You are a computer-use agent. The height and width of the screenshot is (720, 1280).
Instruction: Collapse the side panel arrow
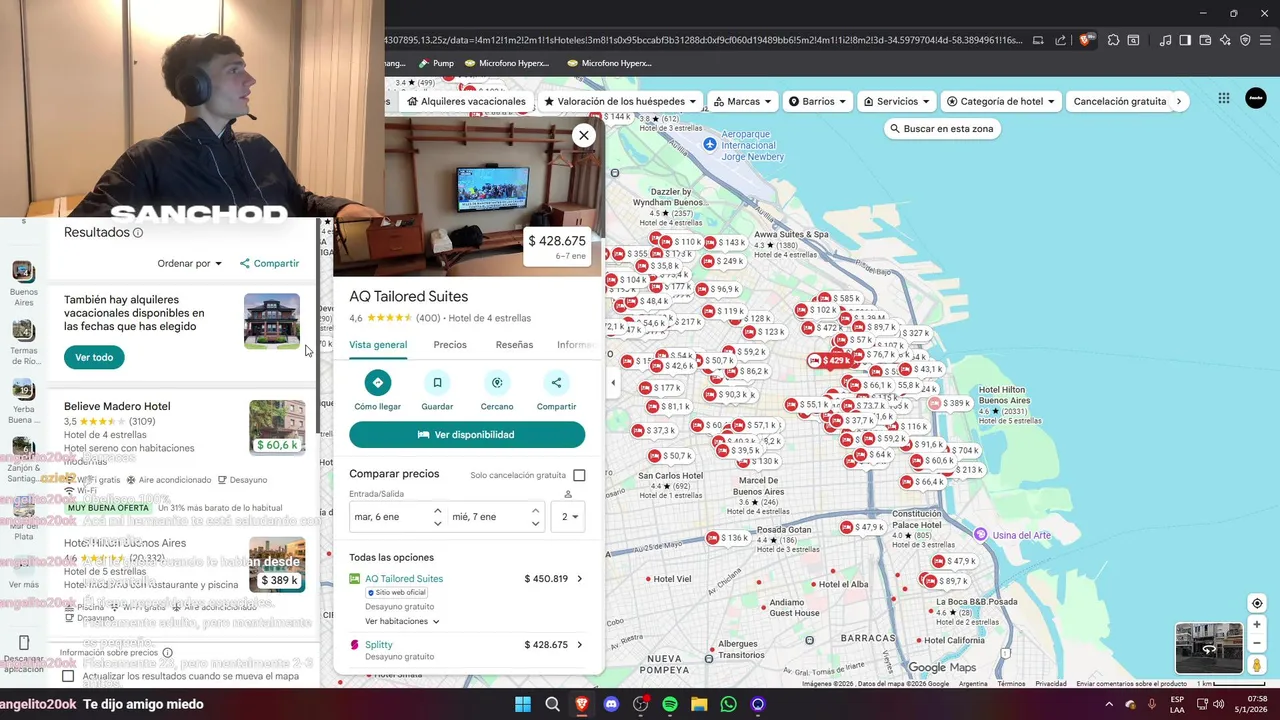[613, 383]
